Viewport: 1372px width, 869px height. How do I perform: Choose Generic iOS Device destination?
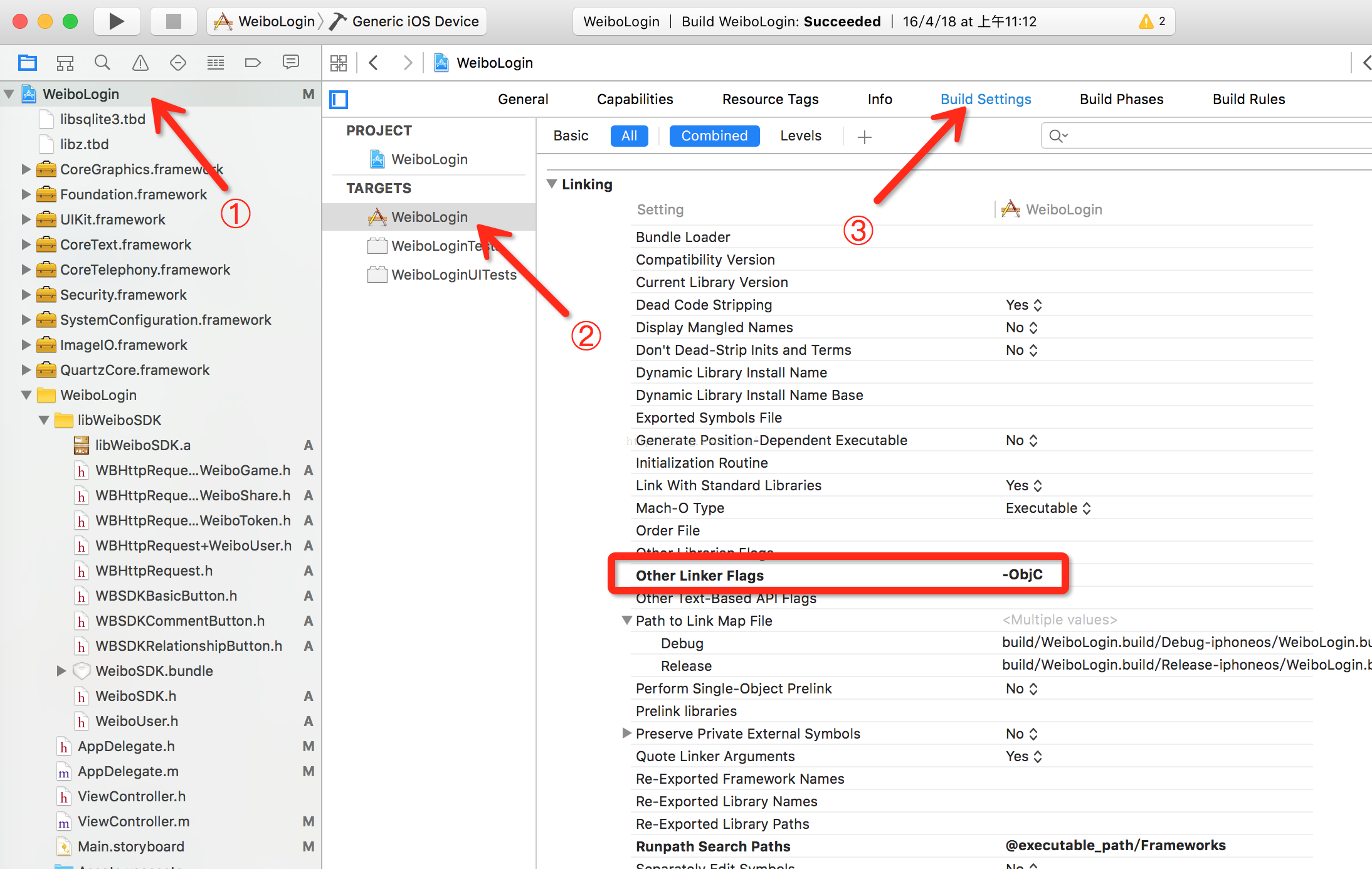tap(404, 21)
